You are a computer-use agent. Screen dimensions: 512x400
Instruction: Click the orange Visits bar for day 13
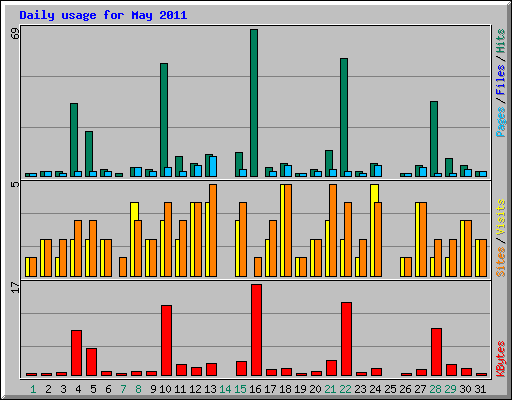click(213, 230)
